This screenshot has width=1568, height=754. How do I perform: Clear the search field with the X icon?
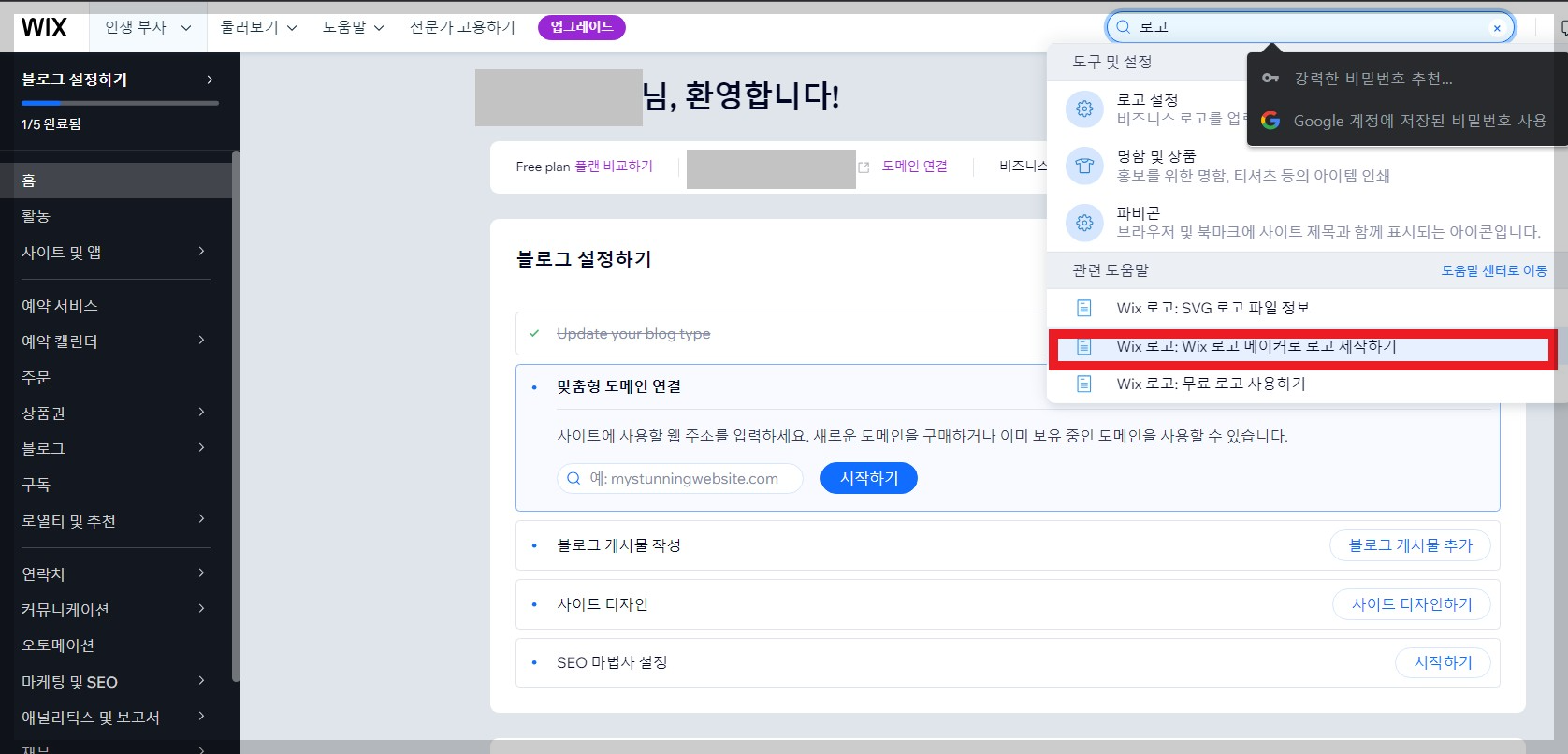(1497, 28)
